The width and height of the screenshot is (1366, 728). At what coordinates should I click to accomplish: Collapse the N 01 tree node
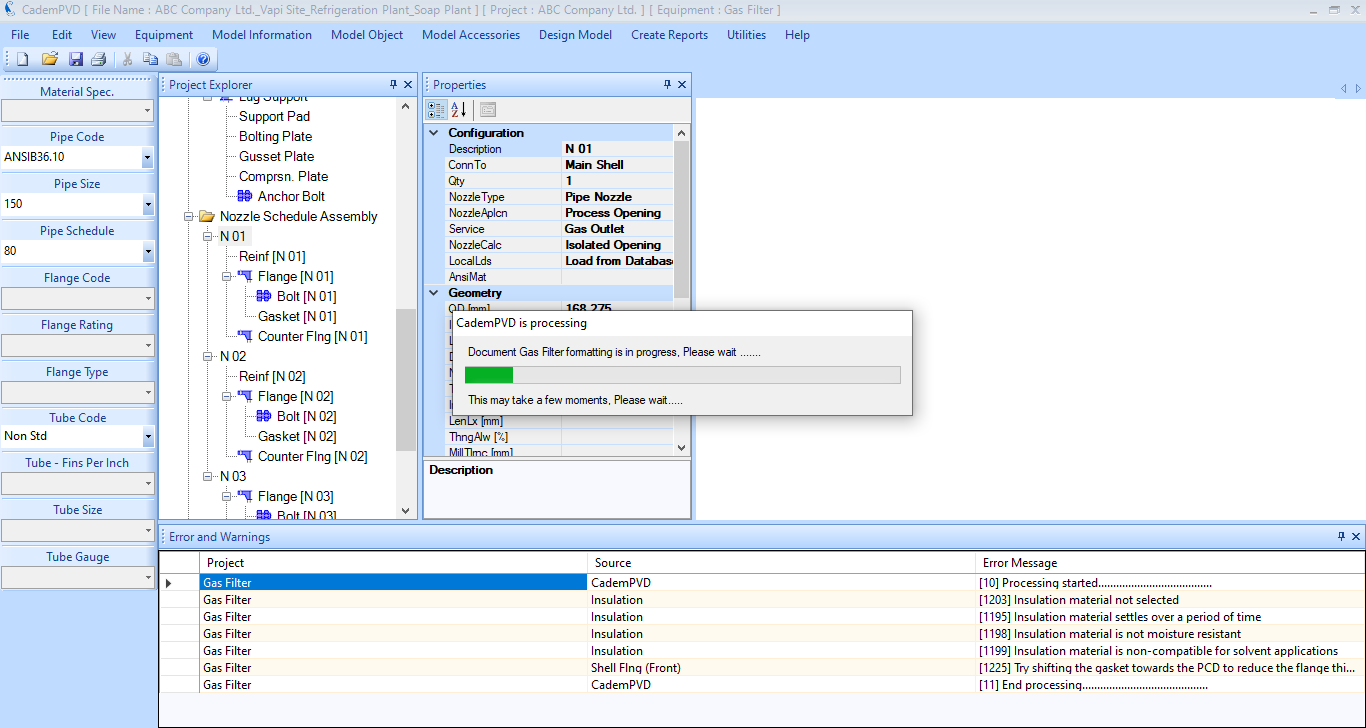(x=208, y=236)
